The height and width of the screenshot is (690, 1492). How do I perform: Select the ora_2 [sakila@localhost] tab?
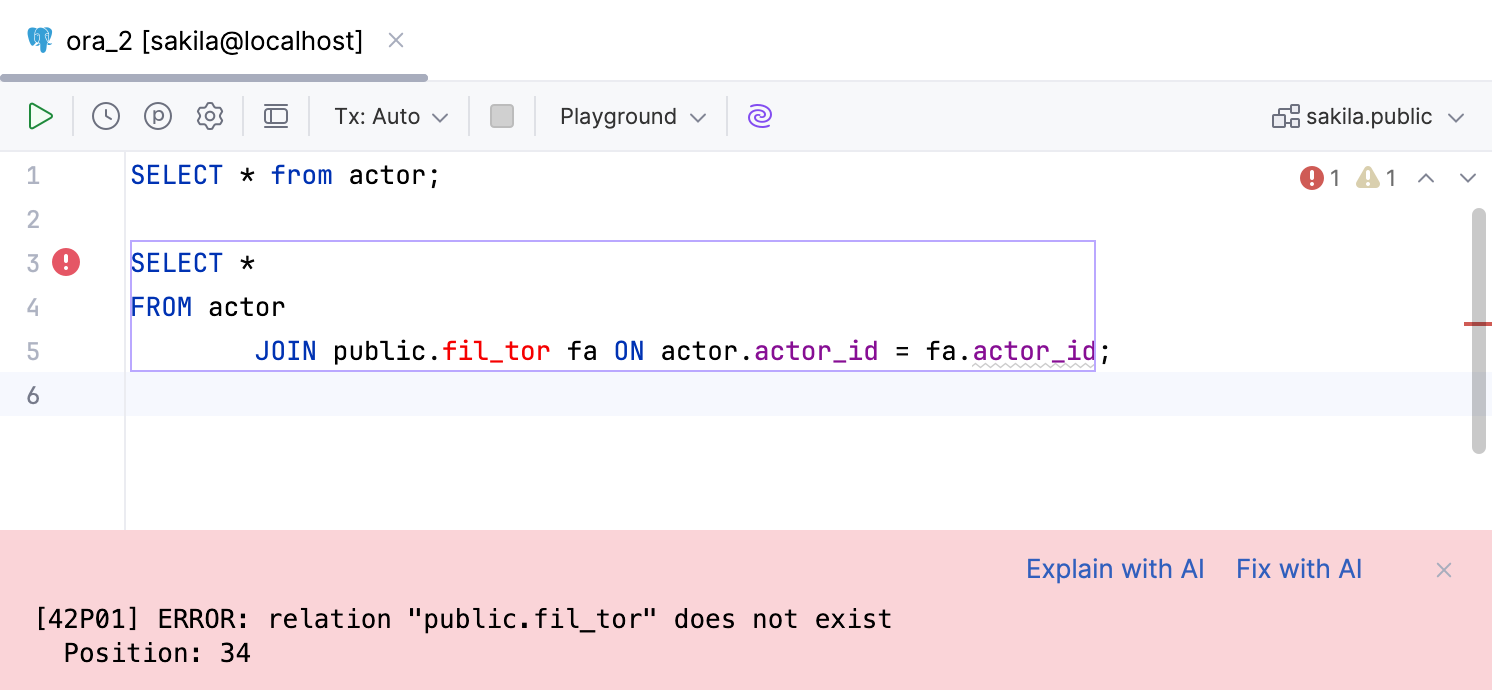[212, 40]
